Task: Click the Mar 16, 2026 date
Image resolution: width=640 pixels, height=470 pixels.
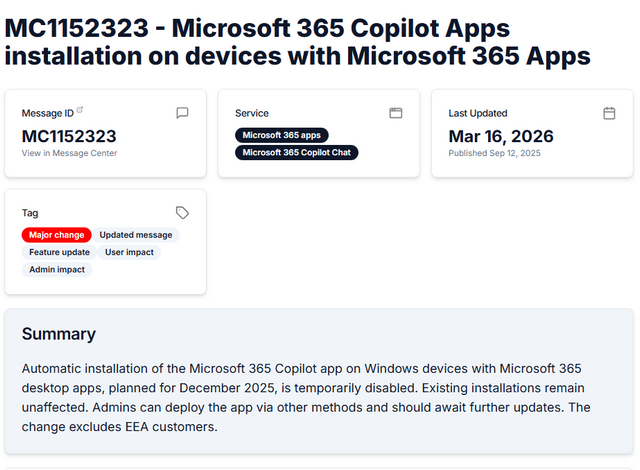Action: click(x=501, y=136)
